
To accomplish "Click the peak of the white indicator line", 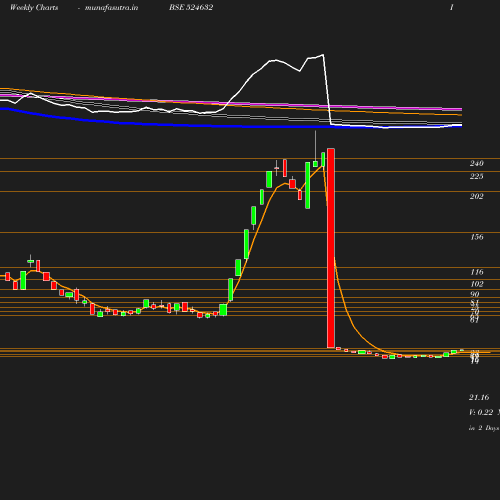I will [x=323, y=55].
